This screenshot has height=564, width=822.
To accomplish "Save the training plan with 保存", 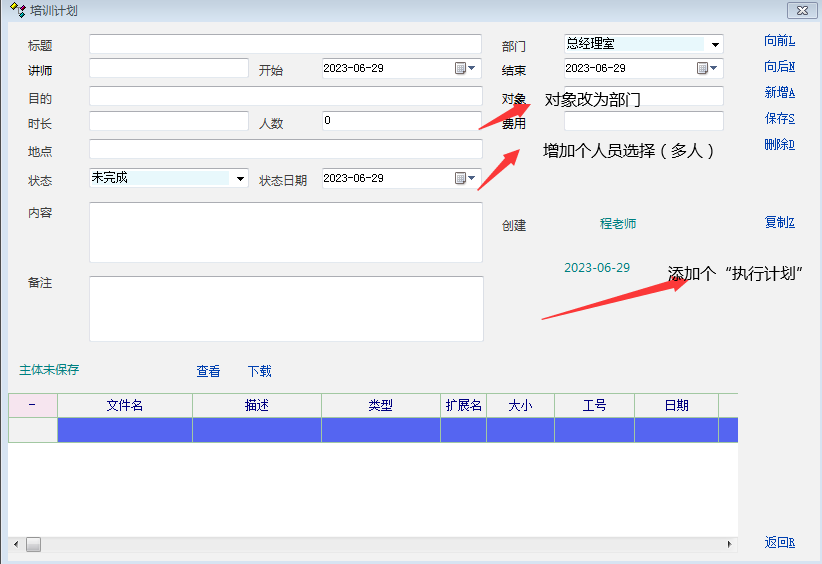I will pos(779,119).
